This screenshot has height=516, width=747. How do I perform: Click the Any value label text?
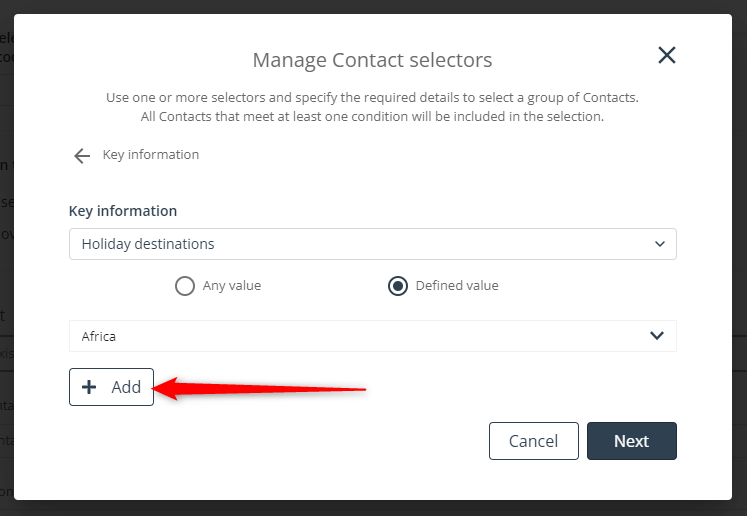[x=232, y=285]
